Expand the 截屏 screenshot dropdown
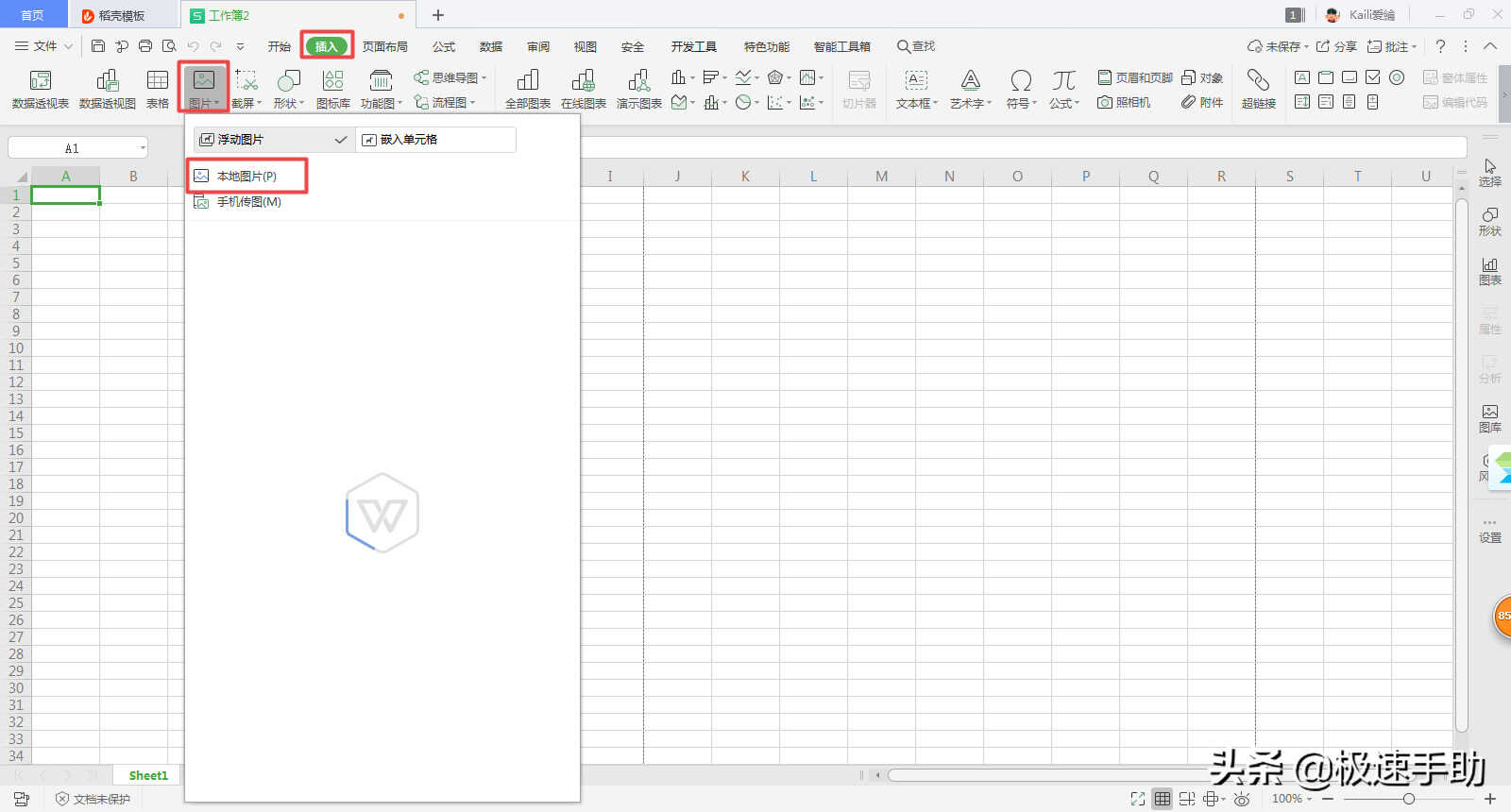This screenshot has width=1511, height=812. click(x=246, y=103)
